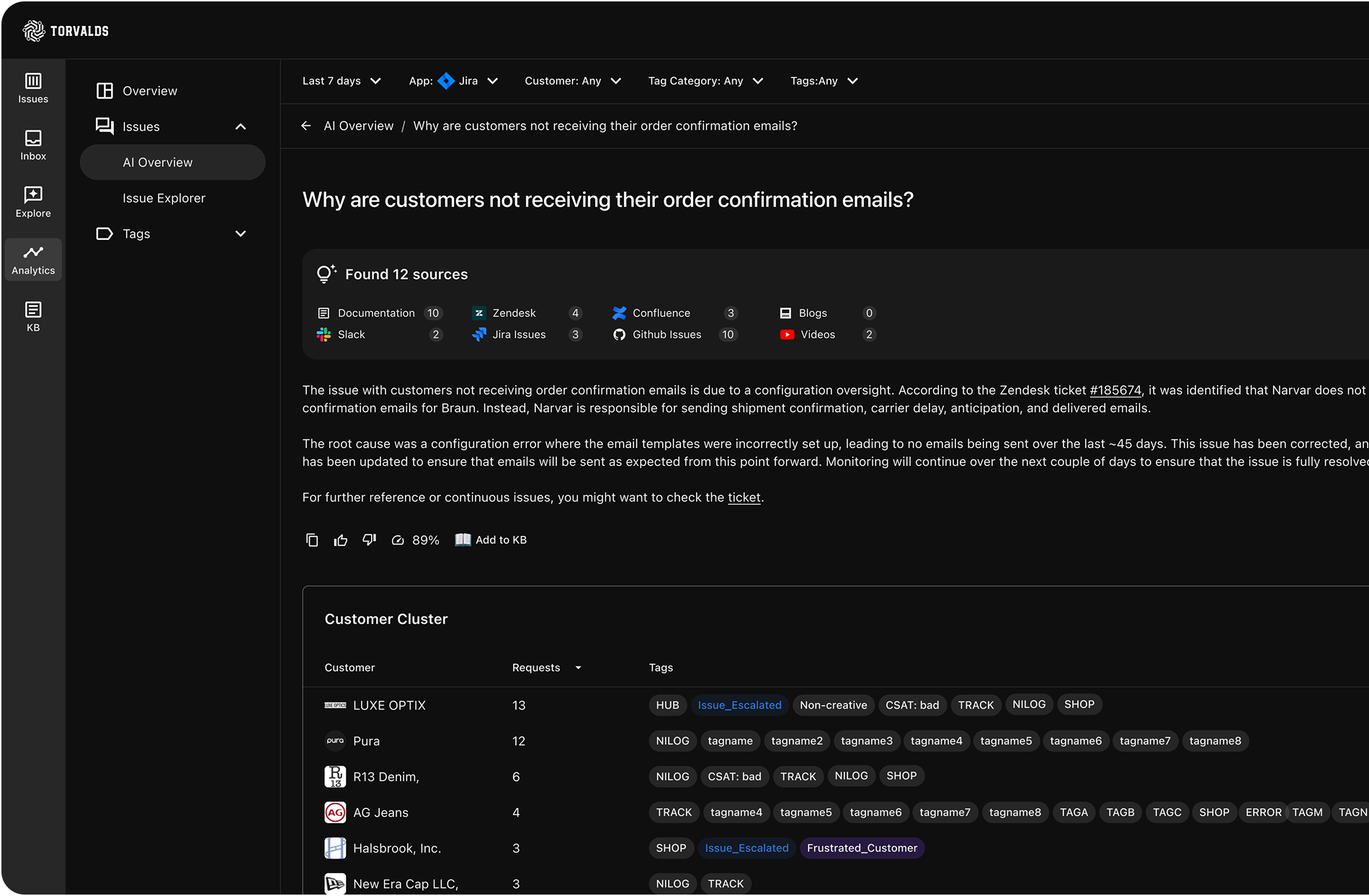Screen dimensions: 1369x896
Task: Click Add to KB button
Action: (491, 540)
